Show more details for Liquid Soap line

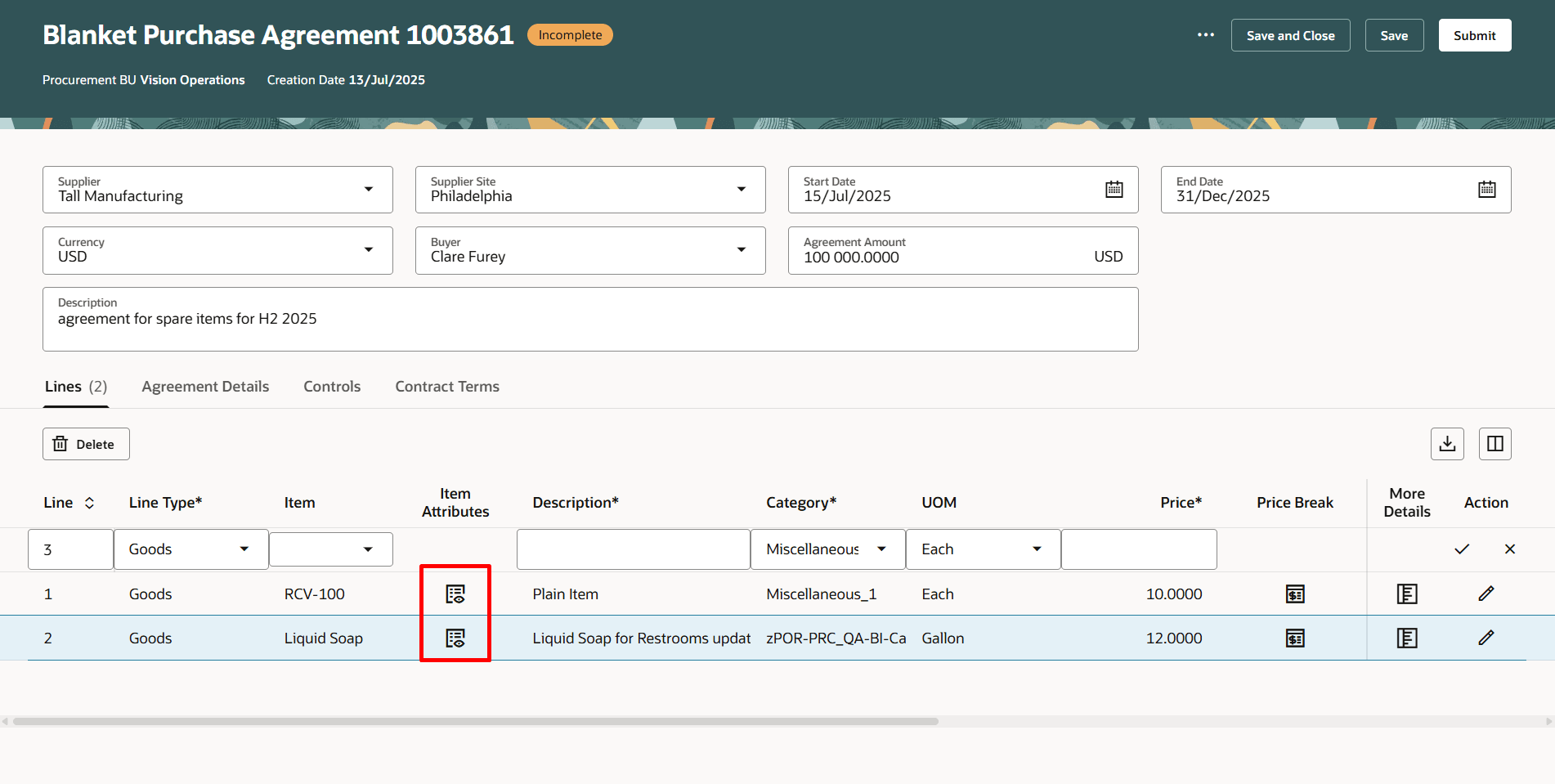1407,638
